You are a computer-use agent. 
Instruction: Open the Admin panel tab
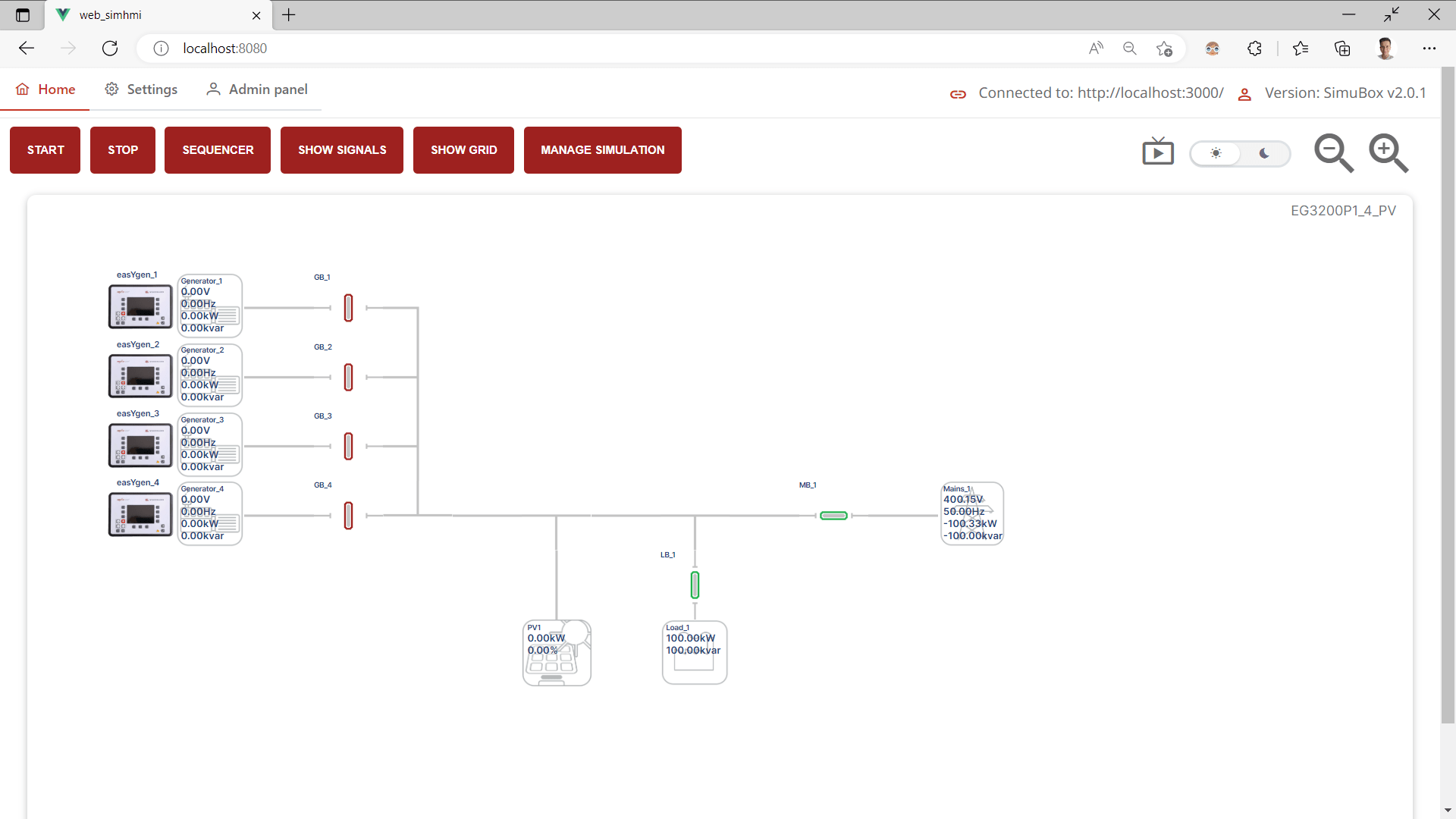click(257, 89)
